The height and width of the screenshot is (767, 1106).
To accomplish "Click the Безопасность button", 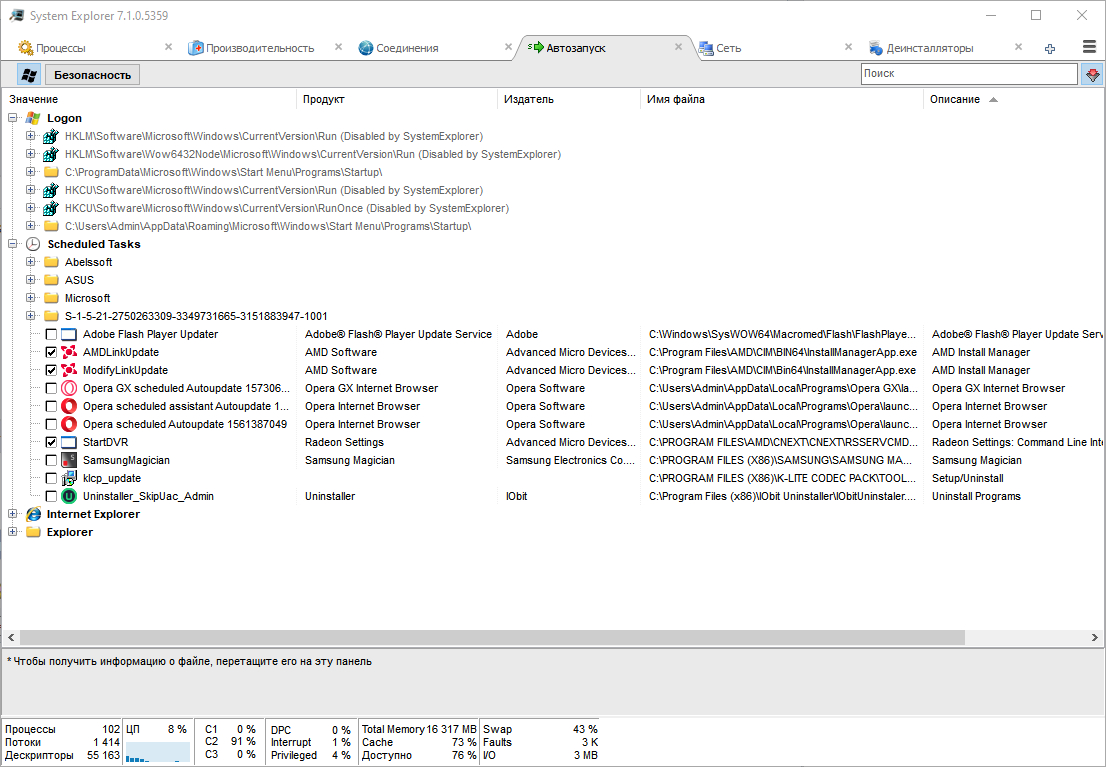I will coord(92,75).
